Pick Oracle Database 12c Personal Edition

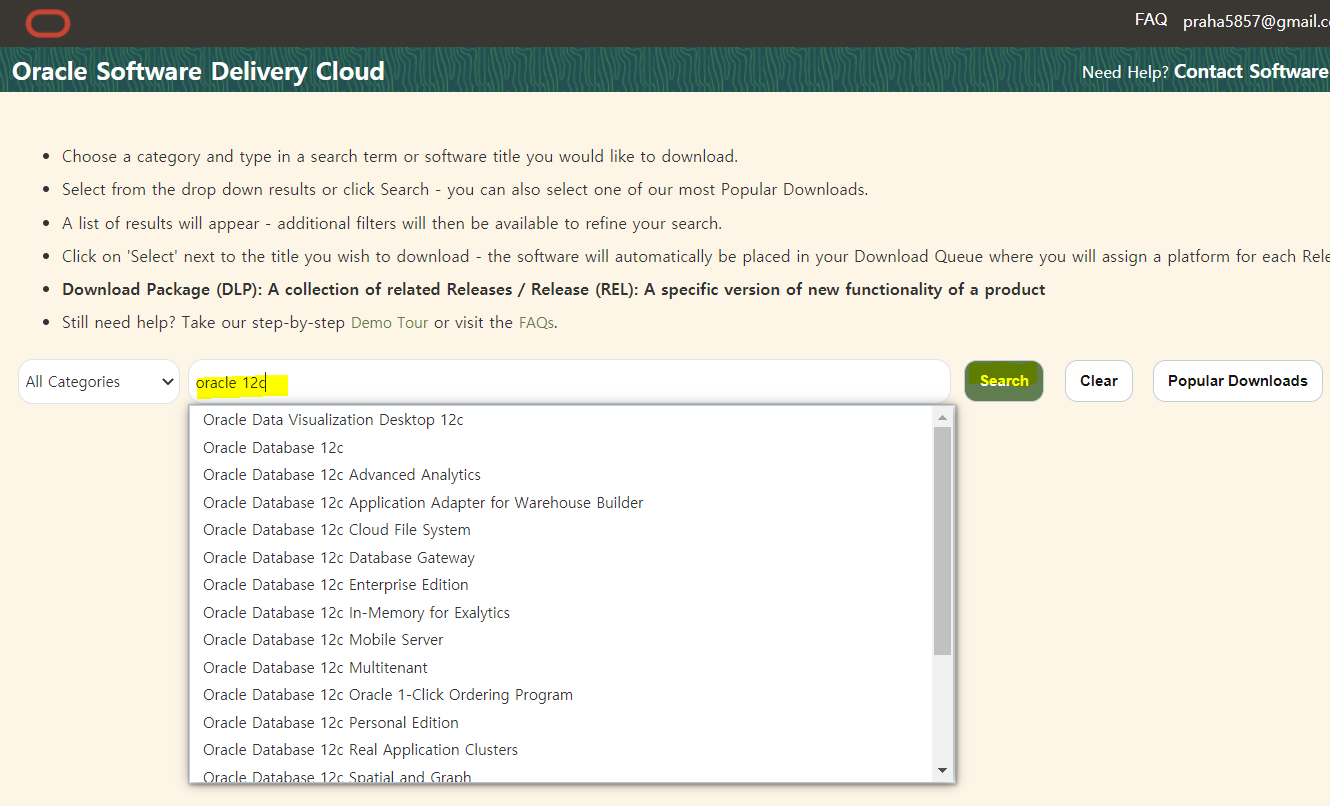(562, 723)
